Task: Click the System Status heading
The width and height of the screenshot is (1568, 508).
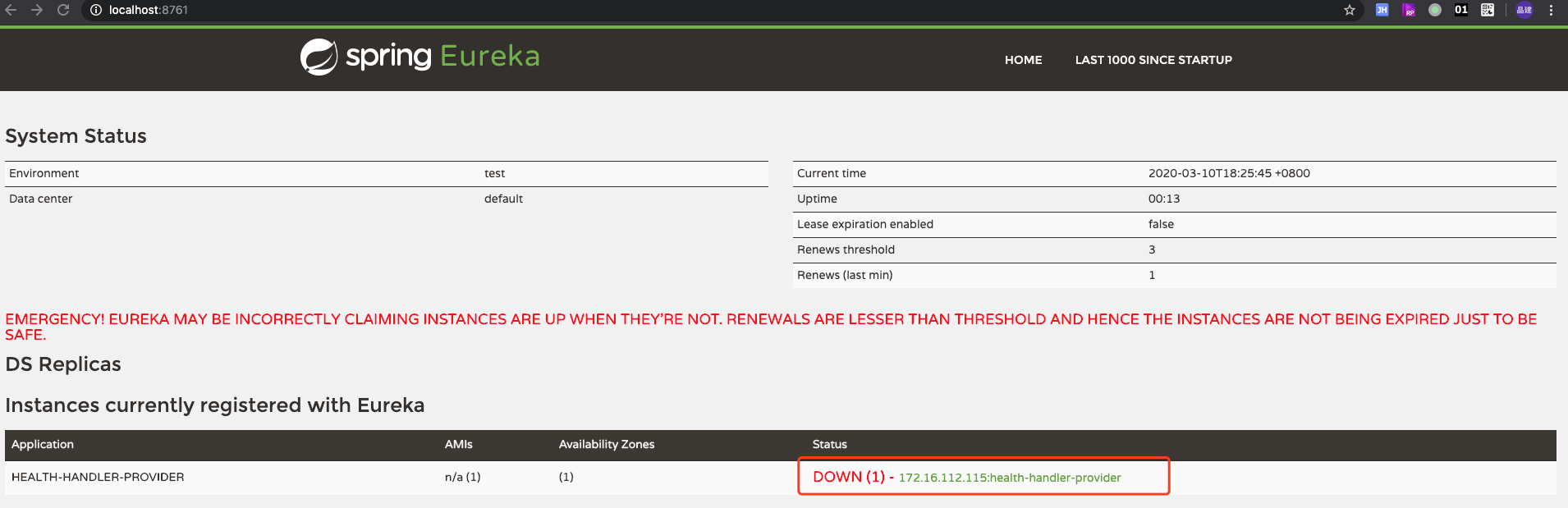Action: pos(76,136)
